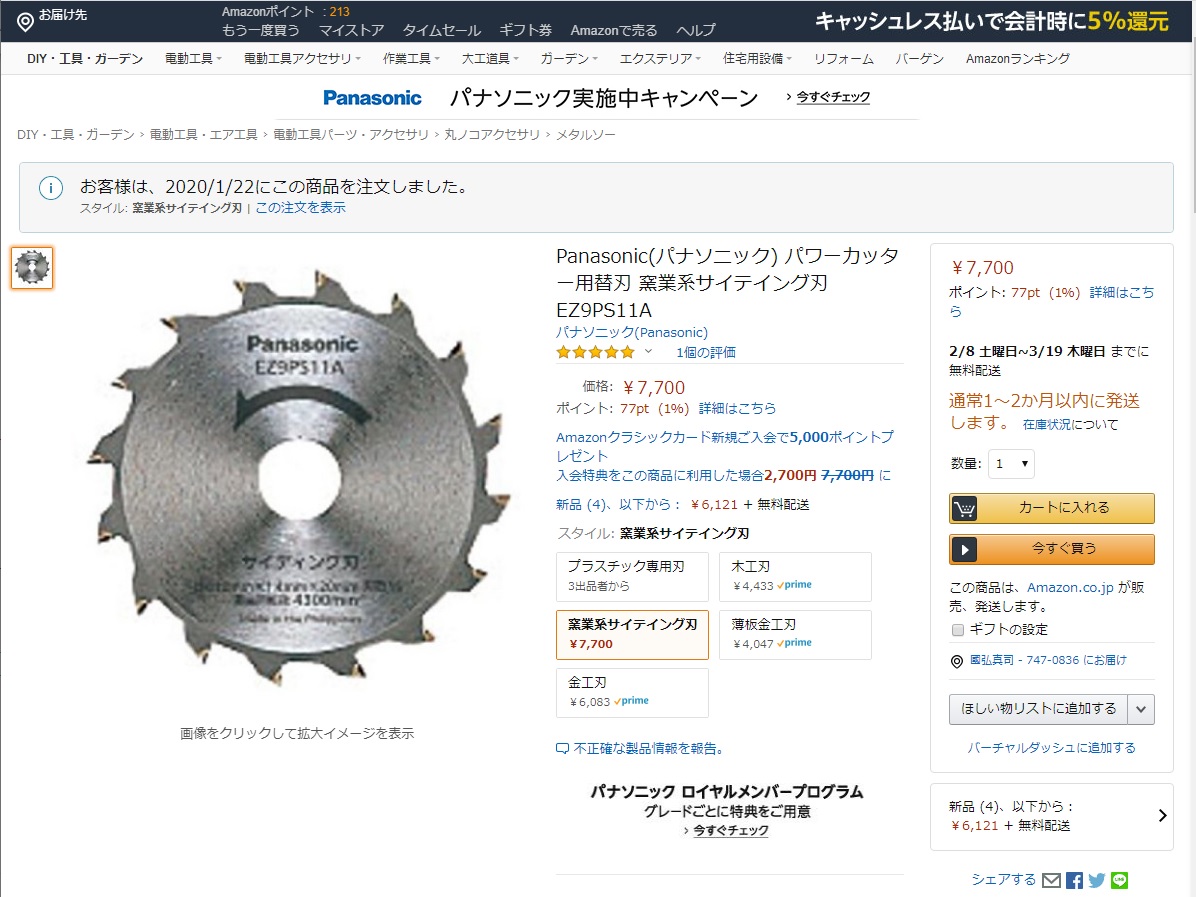This screenshot has width=1196, height=897.
Task: Share product via LINE icon
Action: click(1119, 880)
